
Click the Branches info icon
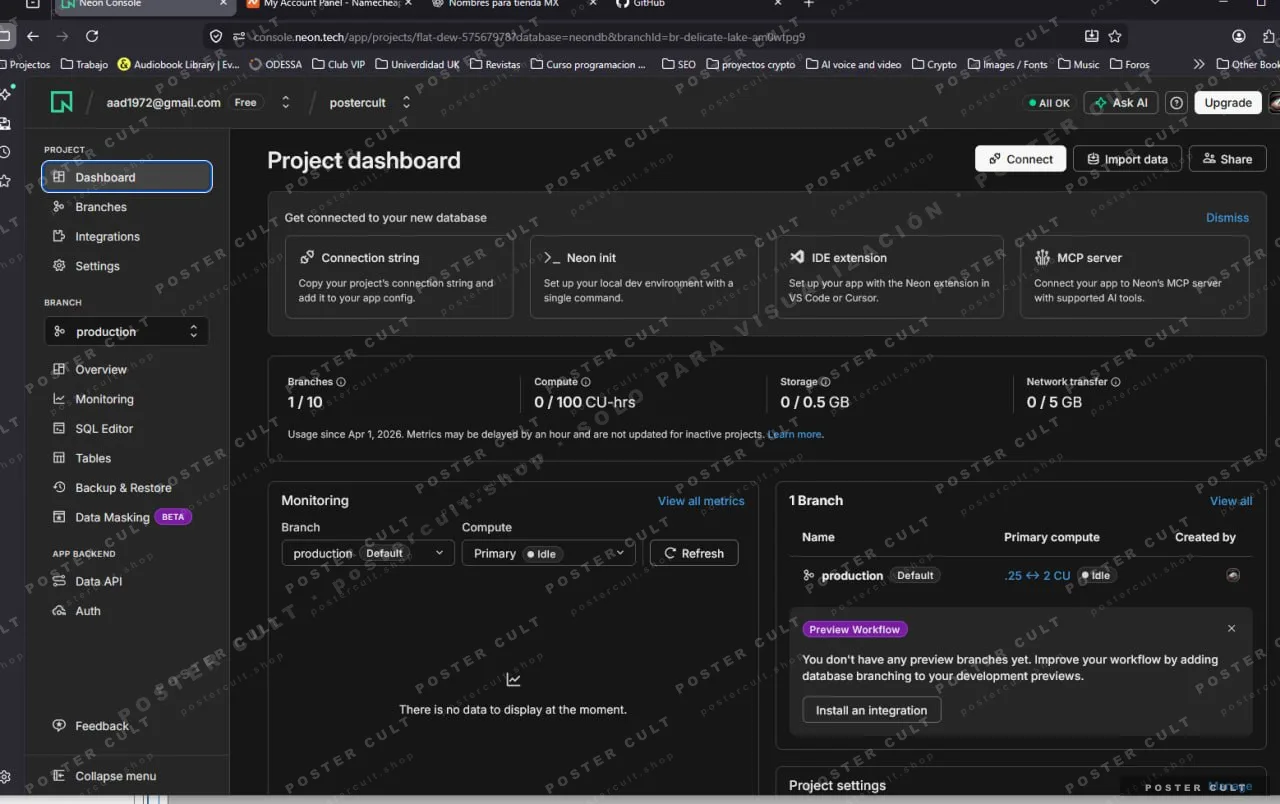341,382
